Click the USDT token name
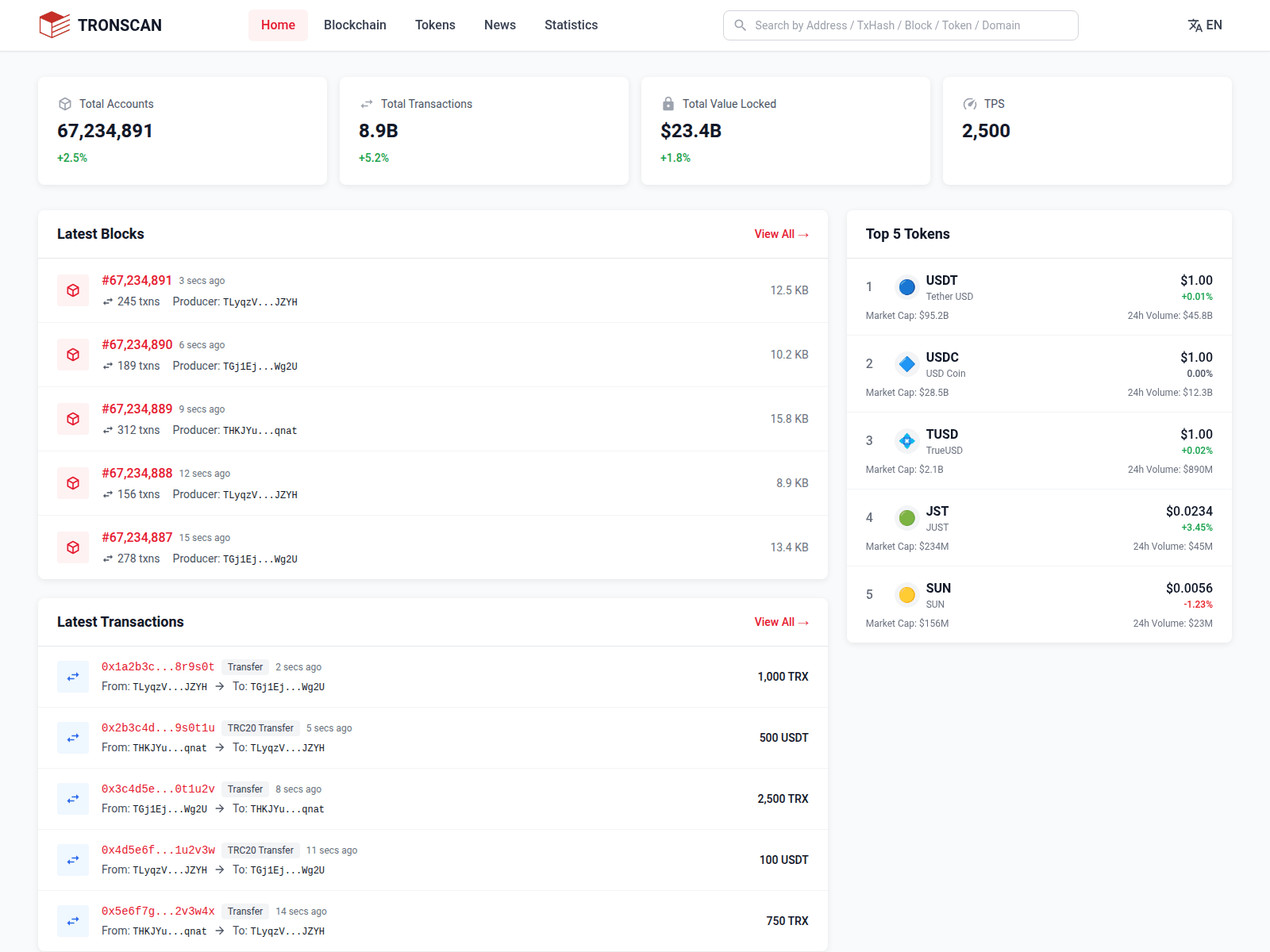1270x952 pixels. (x=941, y=281)
